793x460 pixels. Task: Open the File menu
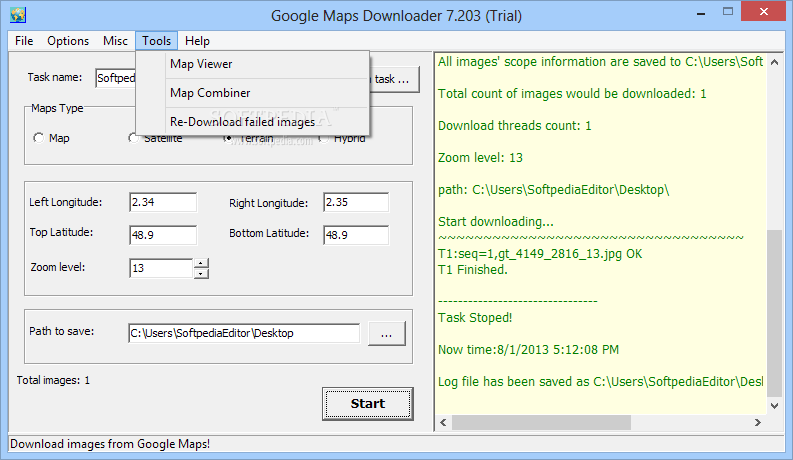tap(24, 41)
